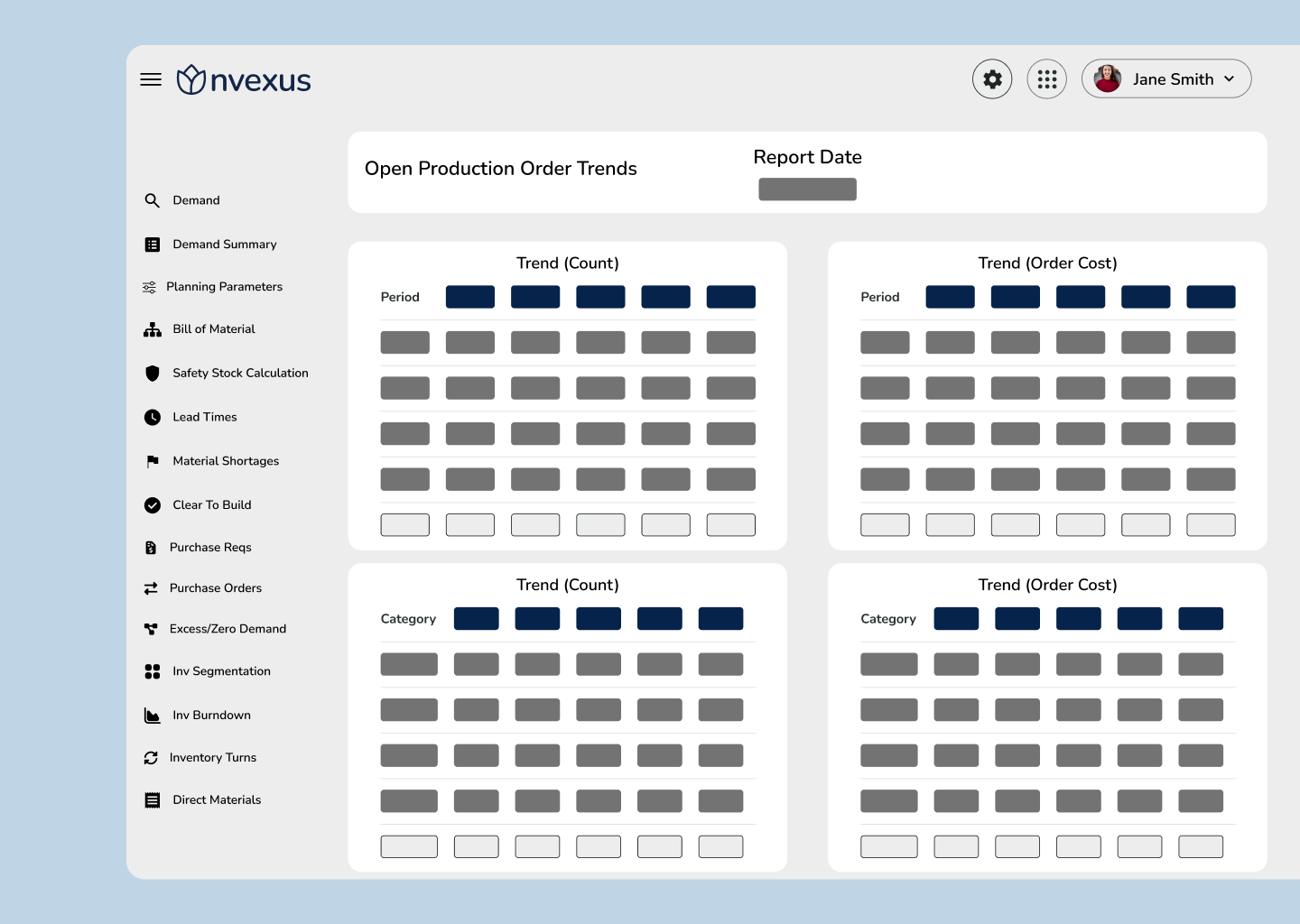Open the apps grid launcher
Screen dimensions: 1300x924
1047,79
